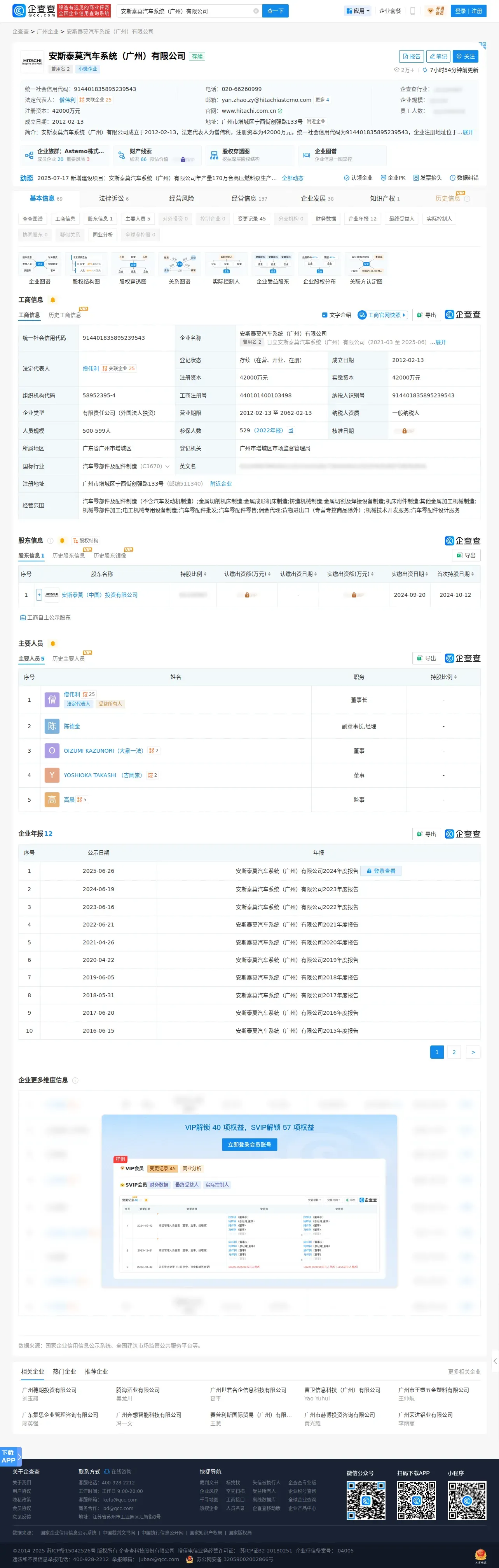This screenshot has width=499, height=1568.
Task: Click the 登录 | 注册 button
Action: click(x=469, y=11)
